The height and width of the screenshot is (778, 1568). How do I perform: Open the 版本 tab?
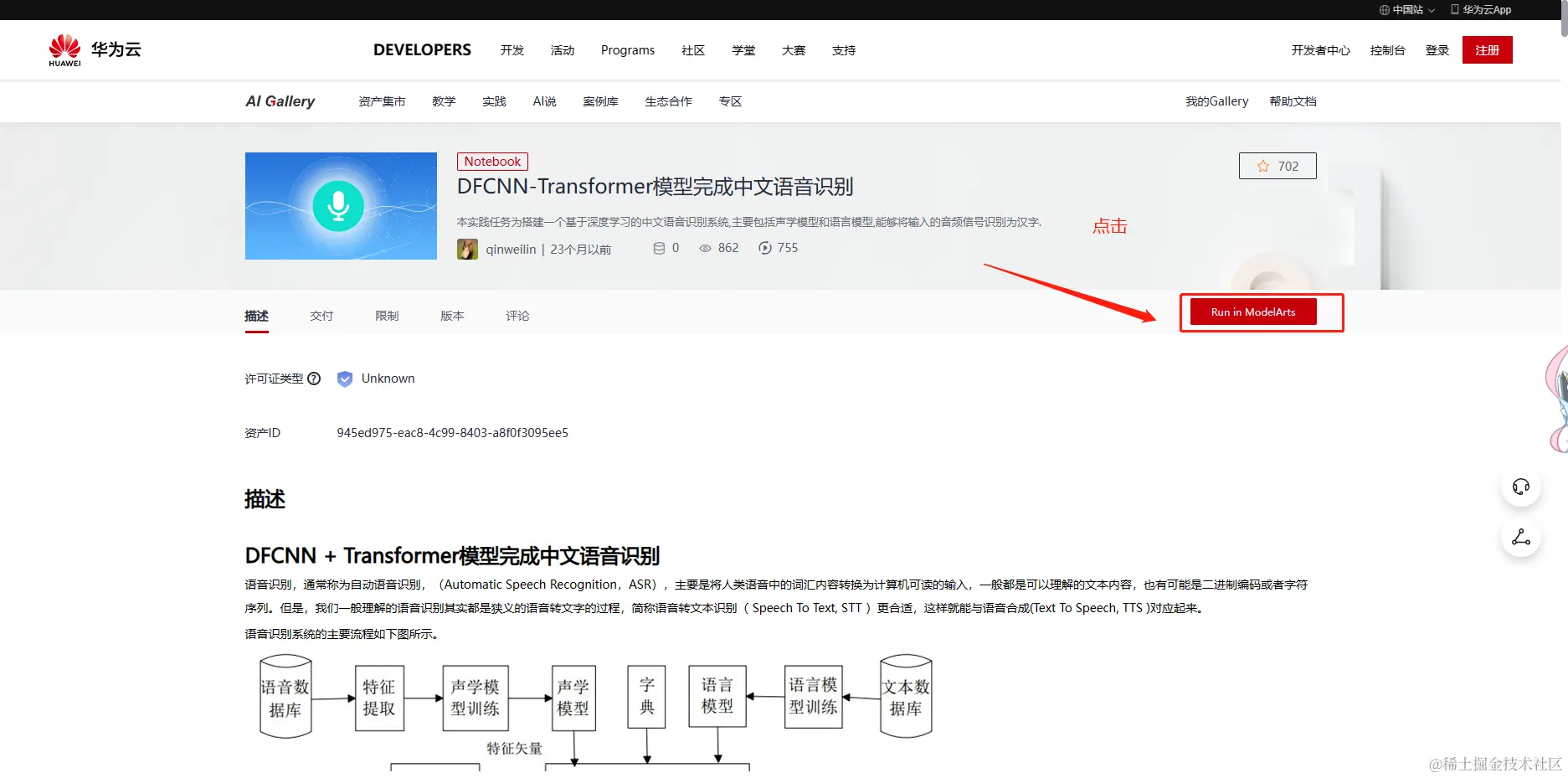click(x=452, y=316)
